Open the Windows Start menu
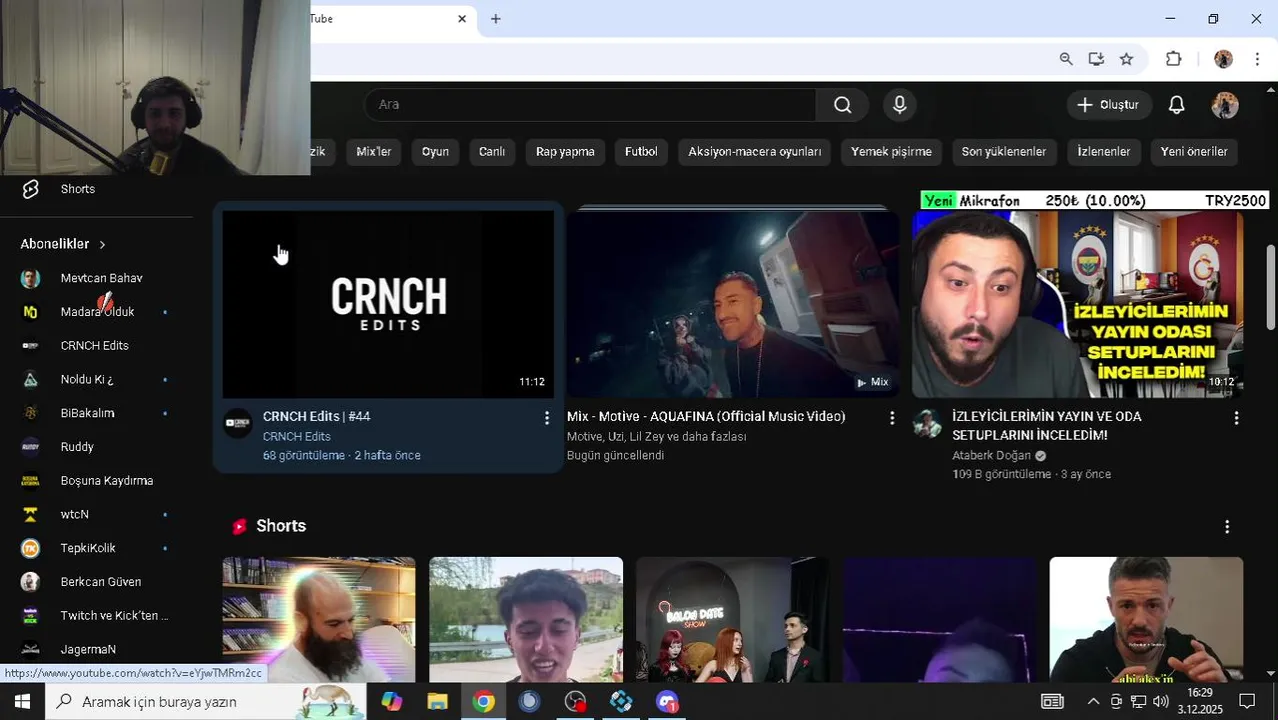 (22, 702)
